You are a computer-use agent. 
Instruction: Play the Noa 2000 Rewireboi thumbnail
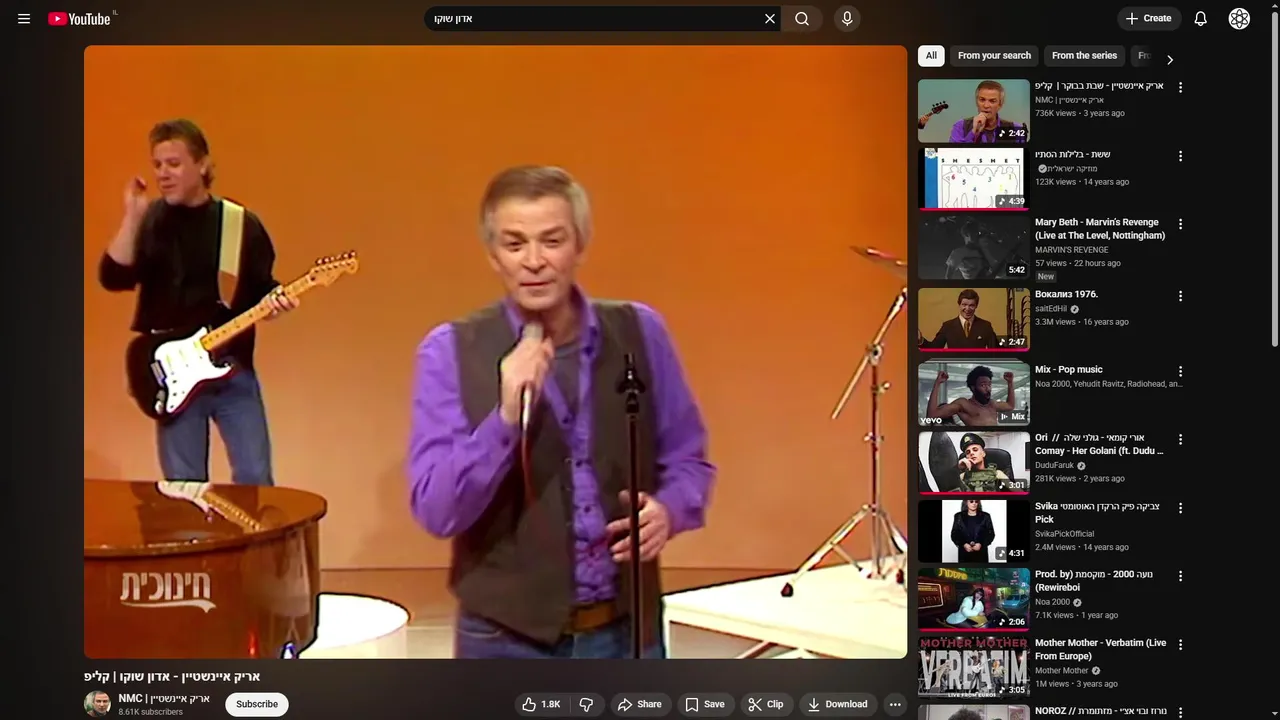pyautogui.click(x=974, y=599)
